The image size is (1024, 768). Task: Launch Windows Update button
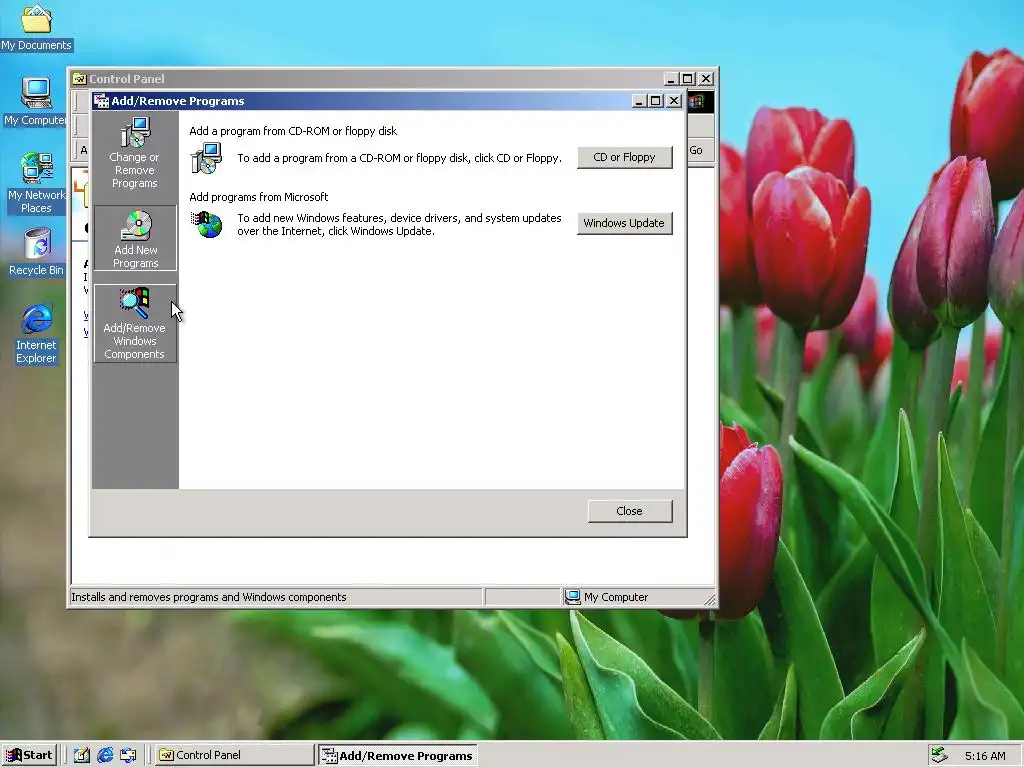pos(624,223)
